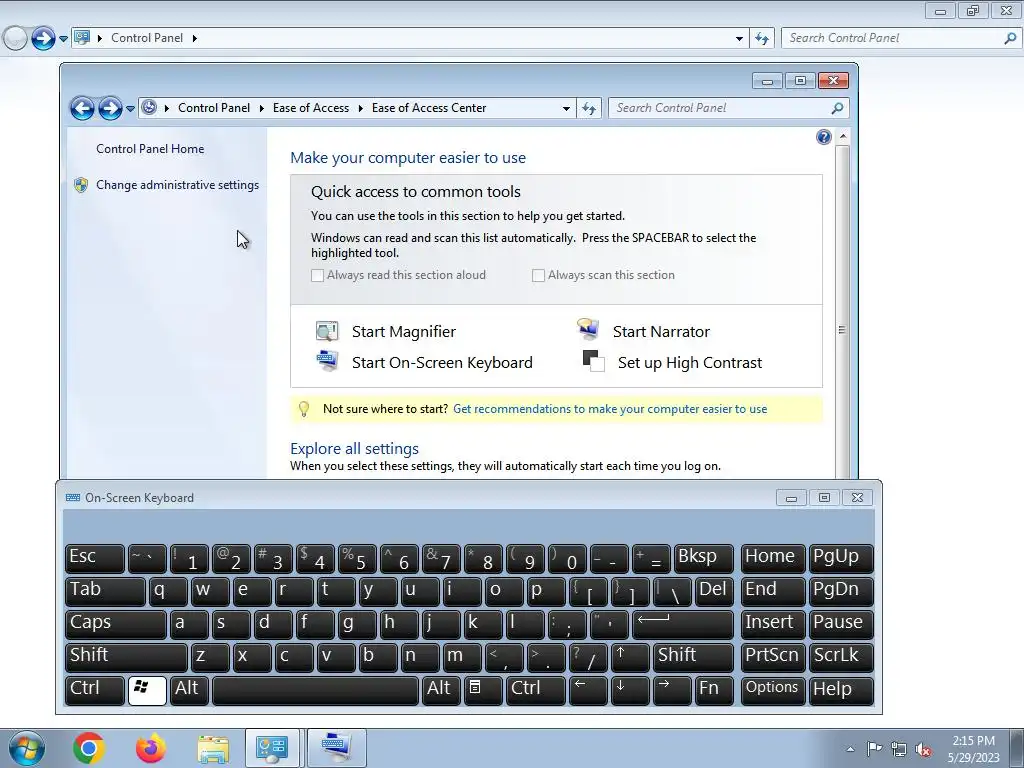Image resolution: width=1024 pixels, height=768 pixels.
Task: Go forward in Ease of Access window
Action: [x=110, y=108]
